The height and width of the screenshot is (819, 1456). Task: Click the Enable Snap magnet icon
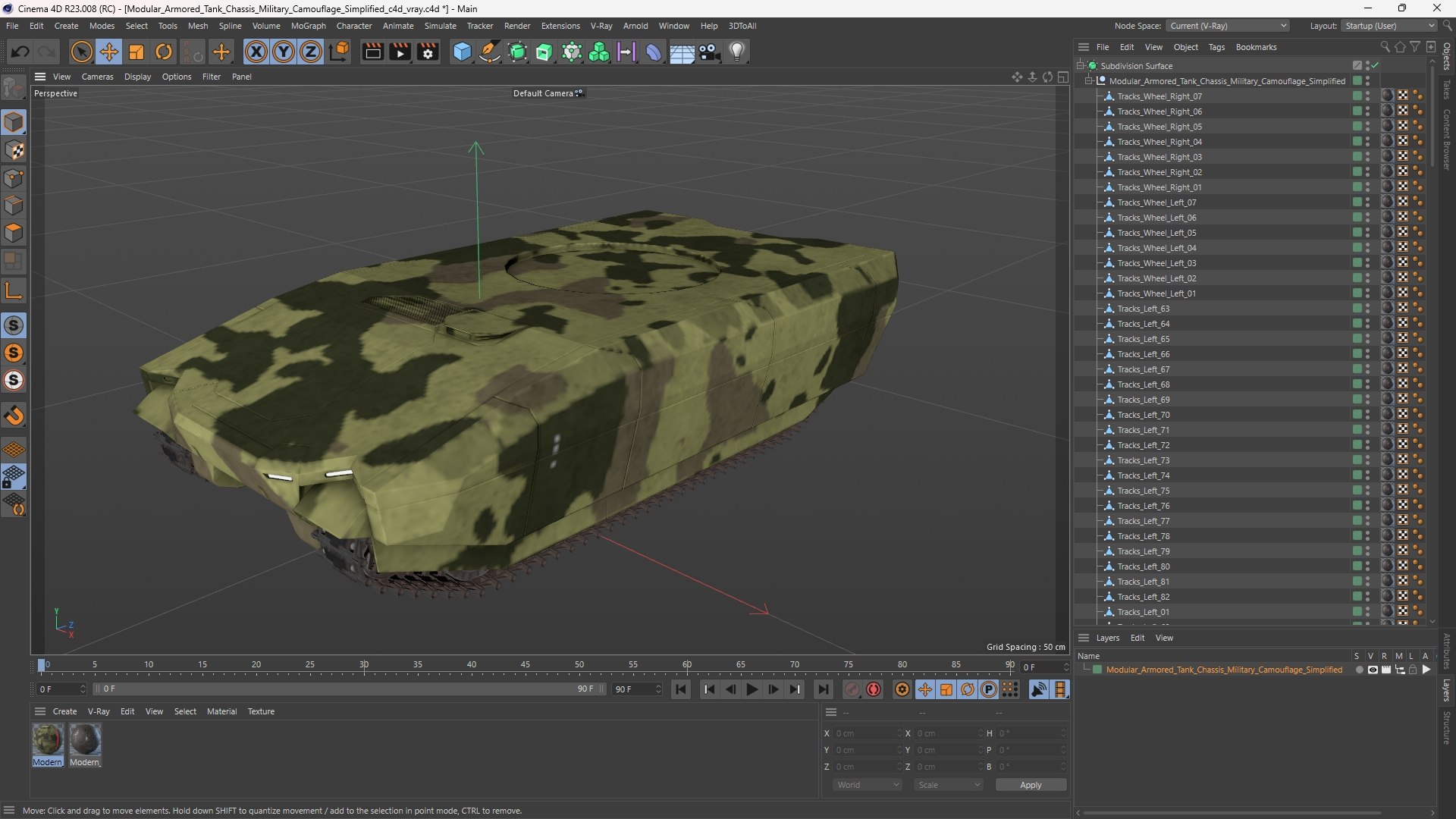pyautogui.click(x=14, y=415)
